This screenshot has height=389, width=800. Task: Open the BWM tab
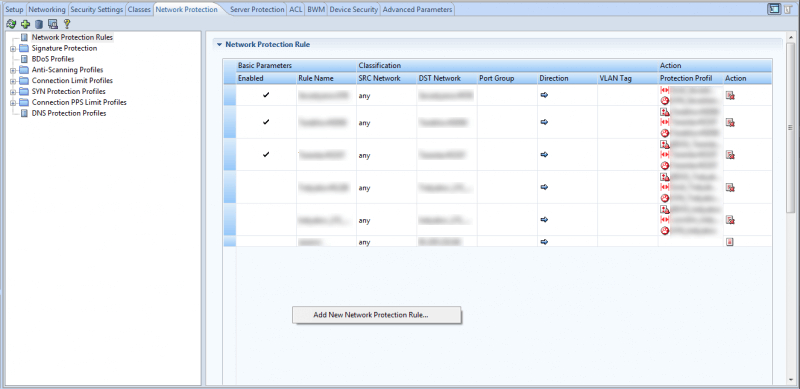coord(316,10)
